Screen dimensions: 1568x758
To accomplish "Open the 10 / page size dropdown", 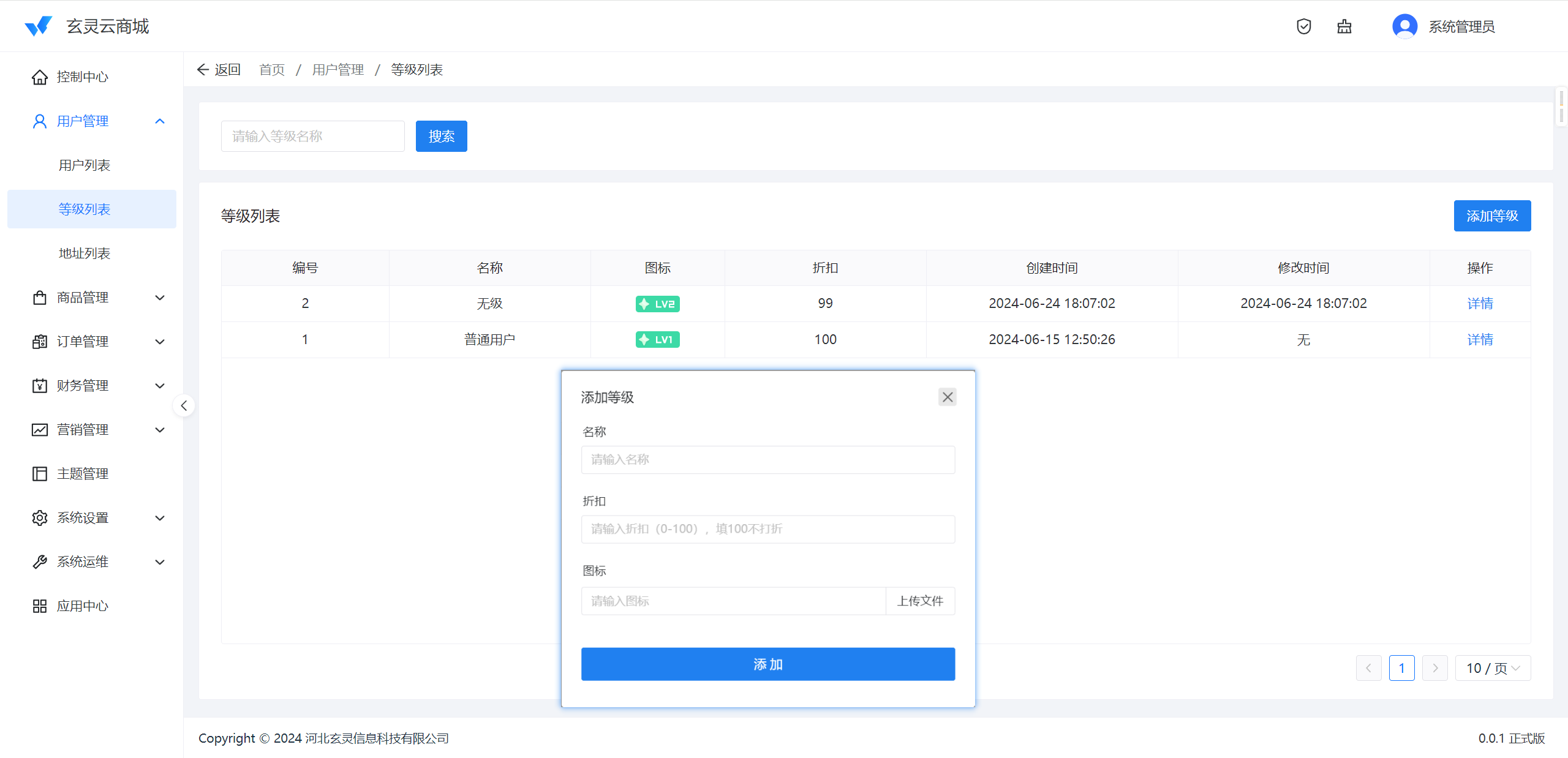I will tap(1493, 668).
